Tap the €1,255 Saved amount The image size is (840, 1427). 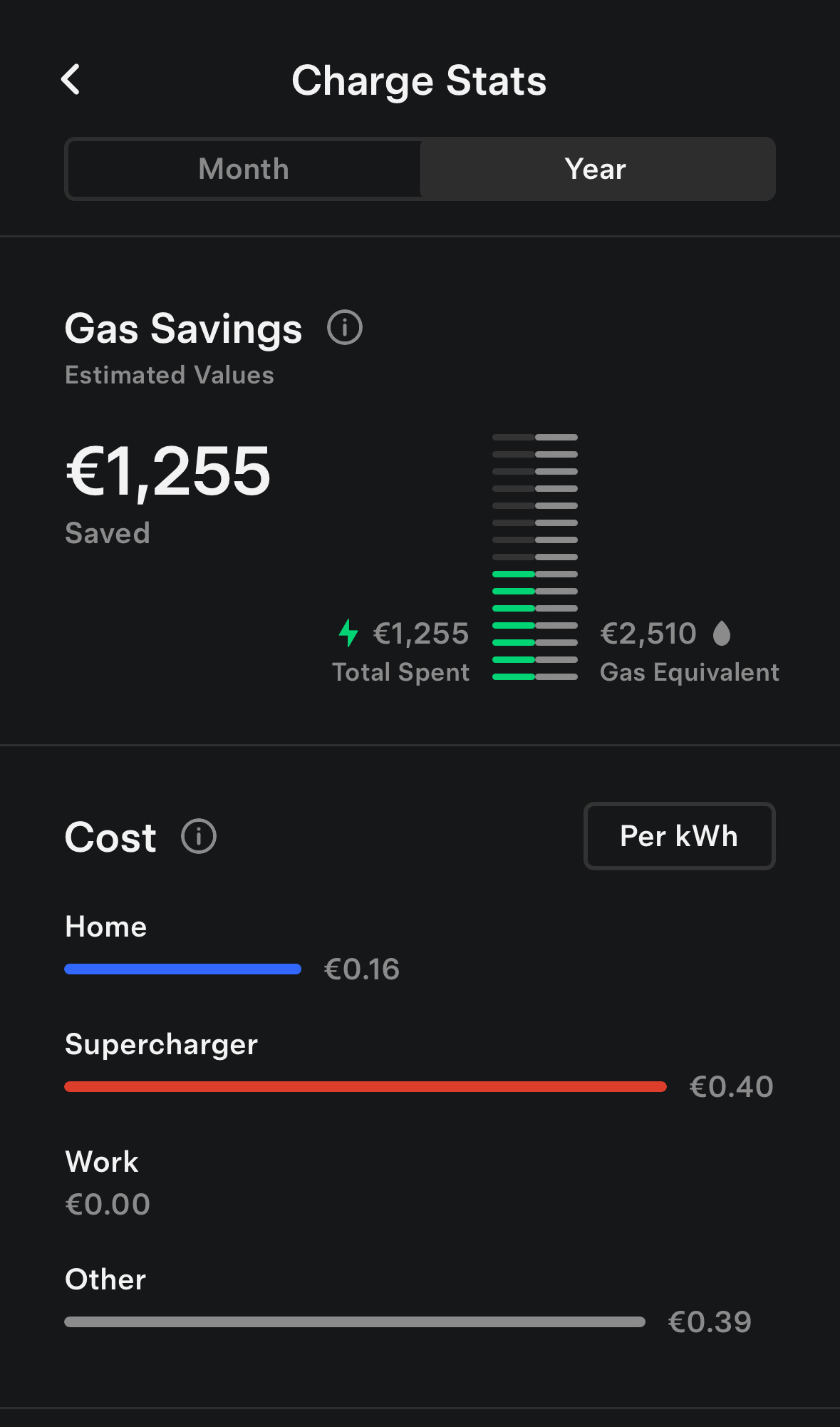[168, 471]
